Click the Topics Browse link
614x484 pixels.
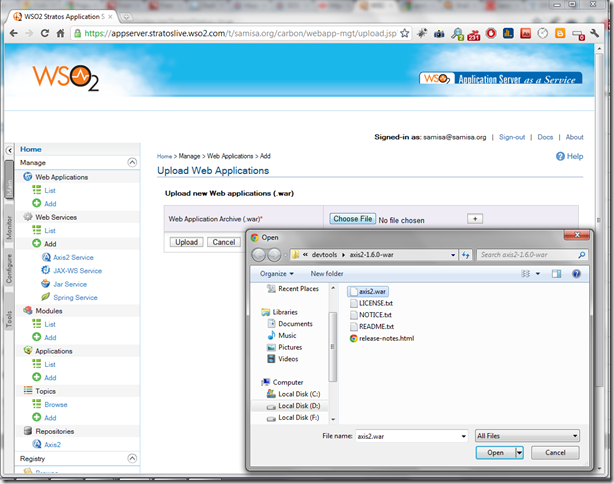56,404
